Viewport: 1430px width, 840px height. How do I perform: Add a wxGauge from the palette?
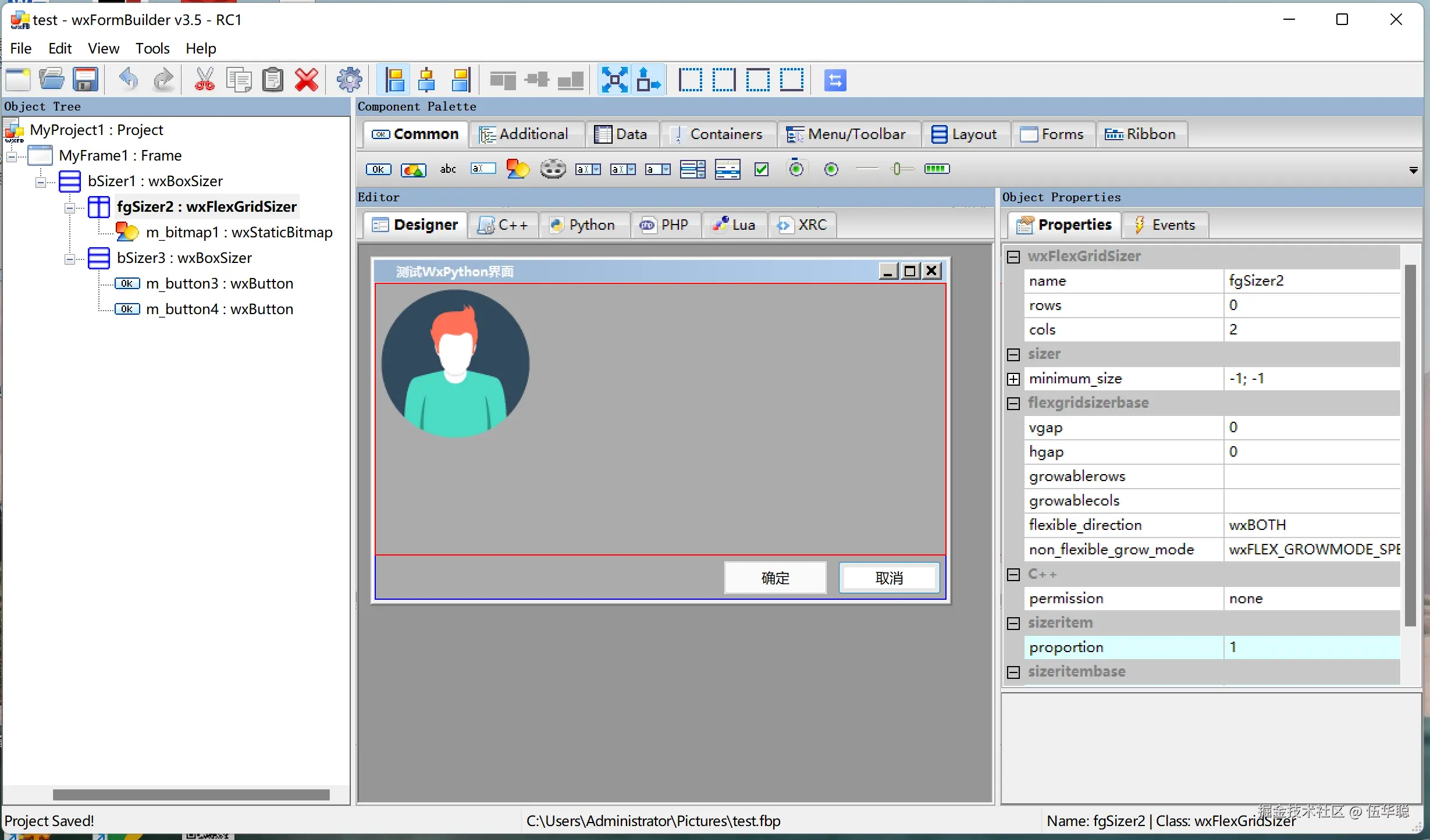(937, 169)
